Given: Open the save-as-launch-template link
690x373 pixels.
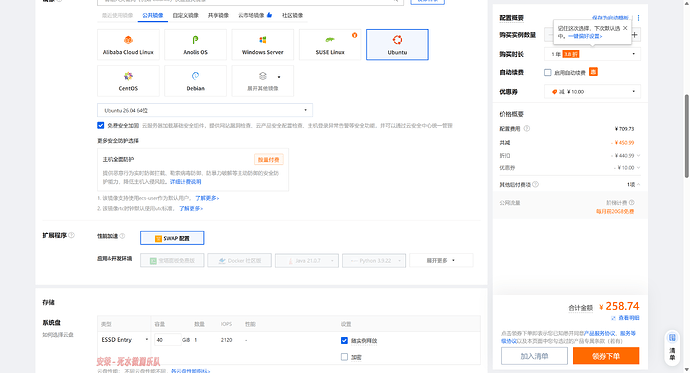Looking at the screenshot, I should [610, 18].
